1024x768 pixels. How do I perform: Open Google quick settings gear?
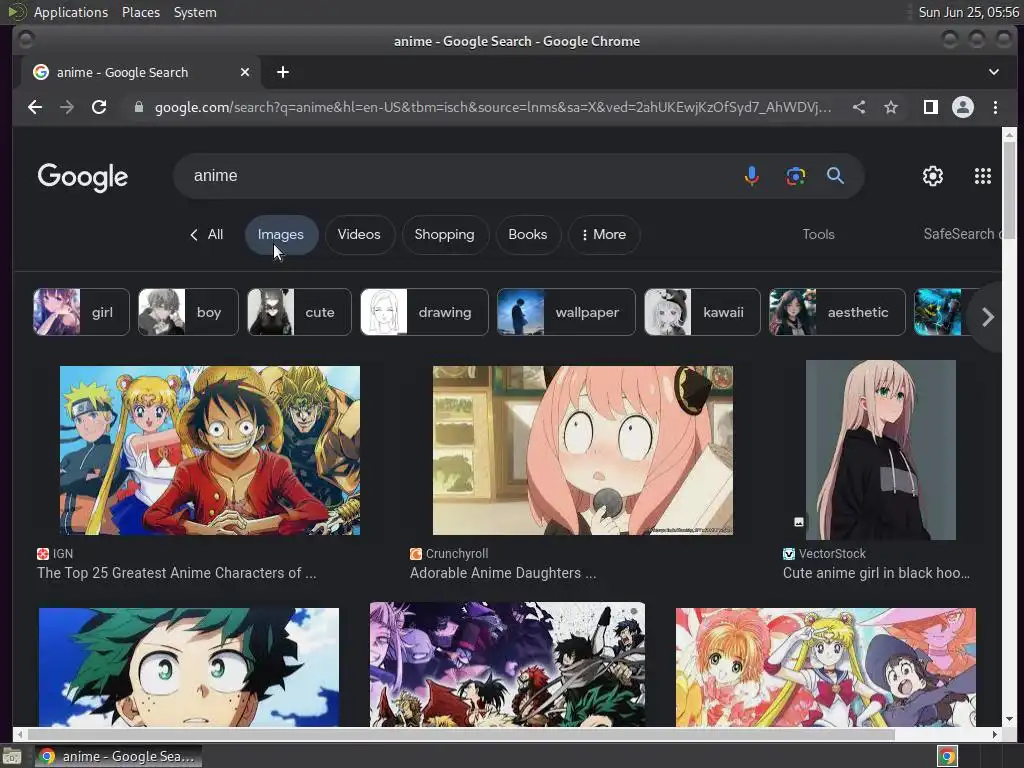click(x=933, y=176)
